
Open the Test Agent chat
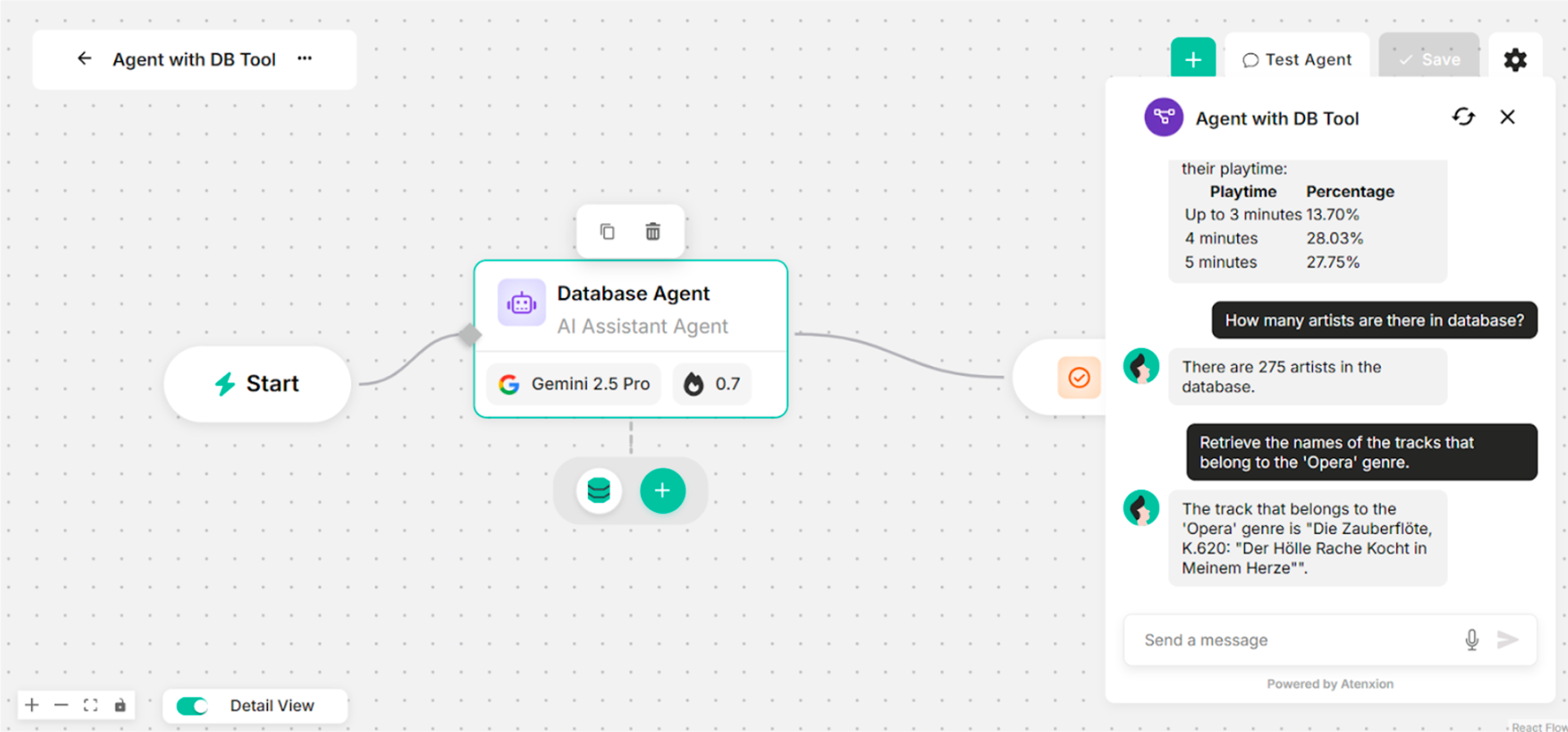pos(1297,59)
